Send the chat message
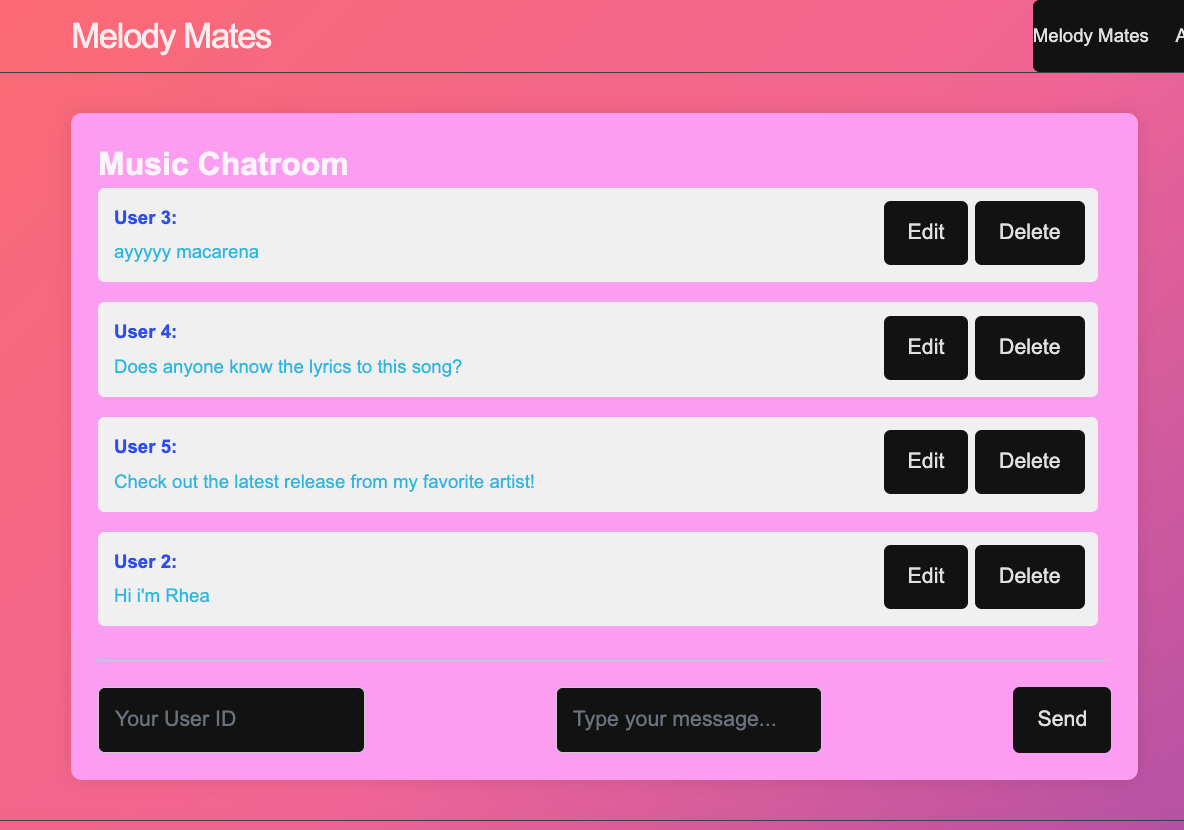1184x830 pixels. (1062, 720)
